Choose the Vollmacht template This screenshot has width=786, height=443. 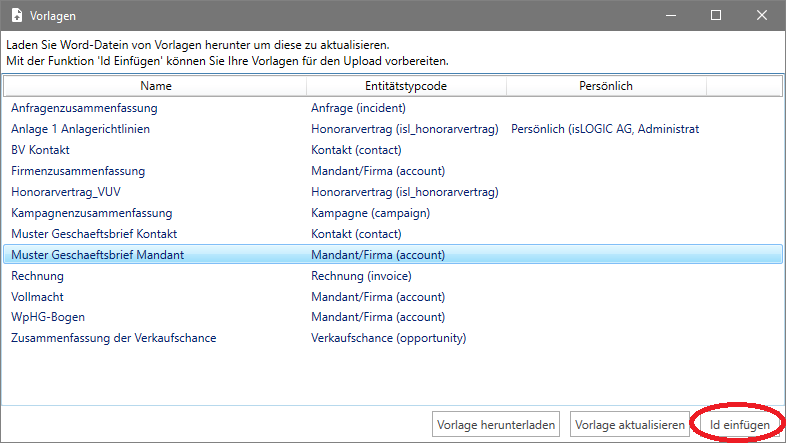[x=37, y=297]
